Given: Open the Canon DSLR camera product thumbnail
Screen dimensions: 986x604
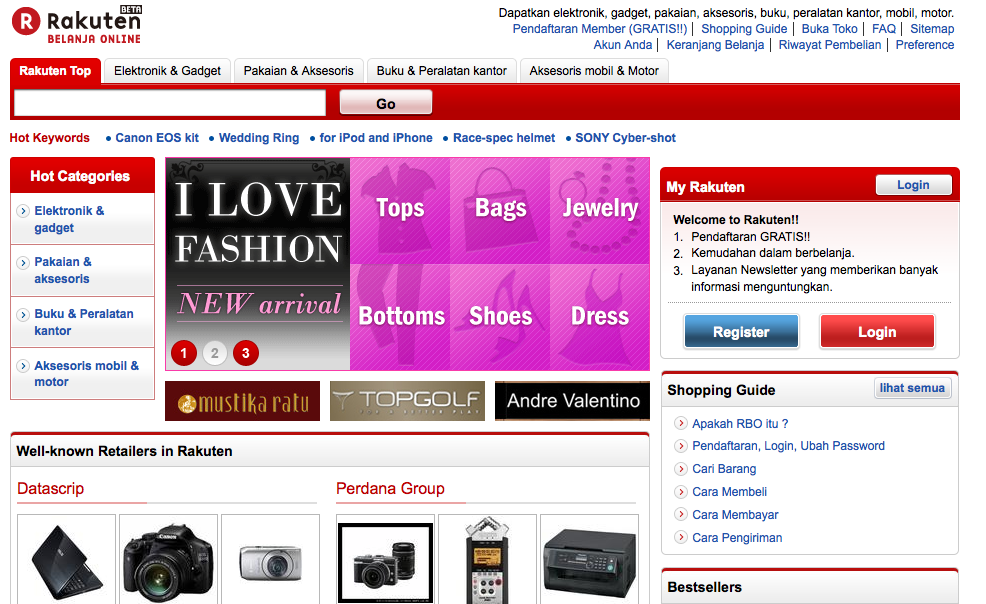Looking at the screenshot, I should click(x=169, y=559).
